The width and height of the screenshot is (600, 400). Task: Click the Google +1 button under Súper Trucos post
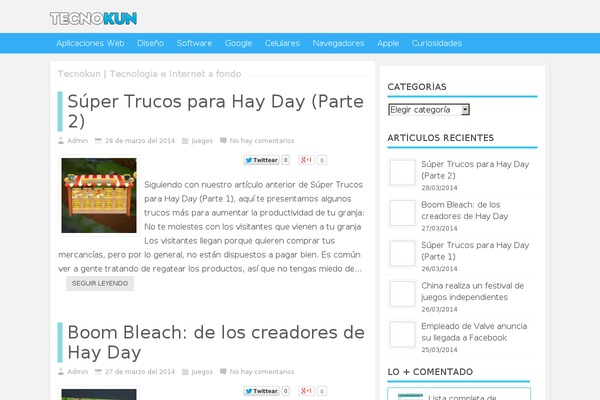coord(307,160)
